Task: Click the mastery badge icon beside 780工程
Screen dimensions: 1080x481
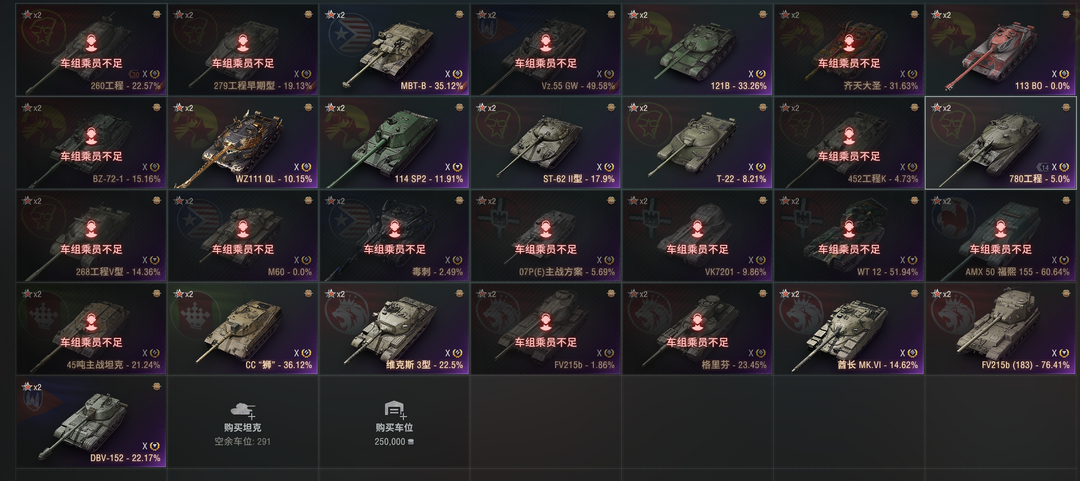Action: coord(1043,167)
